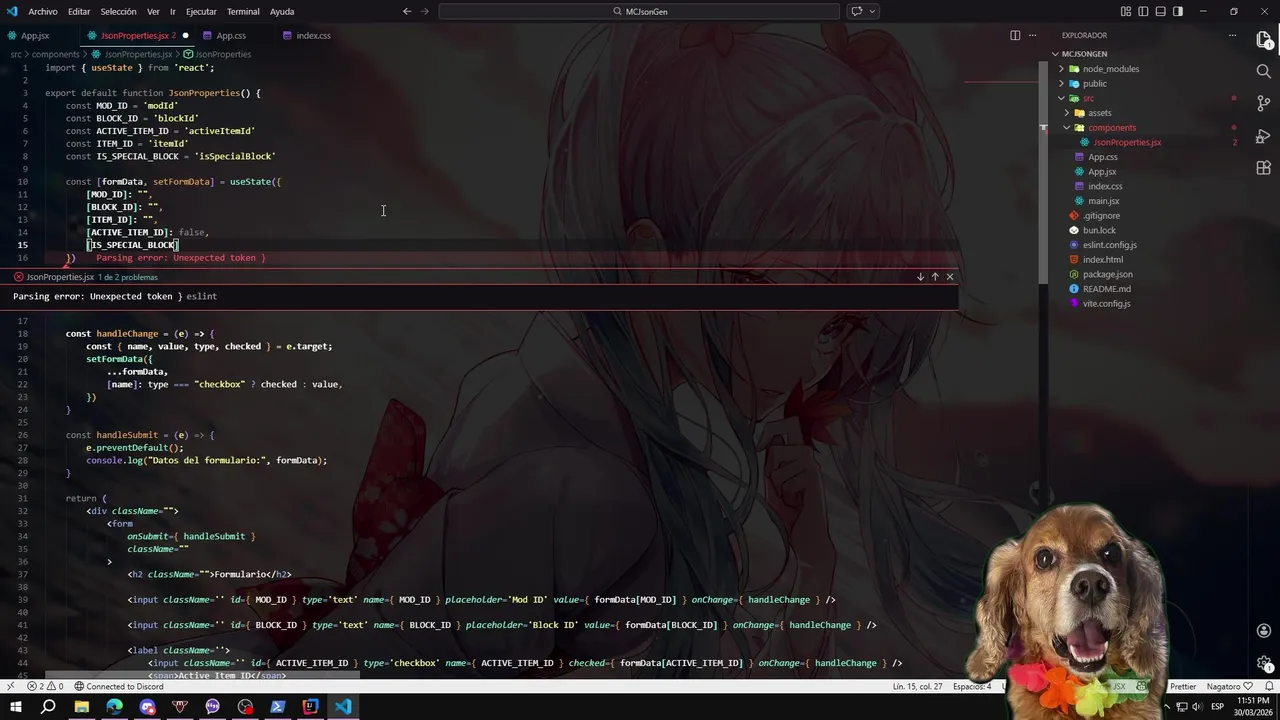Click the split editor icon

click(x=1015, y=35)
